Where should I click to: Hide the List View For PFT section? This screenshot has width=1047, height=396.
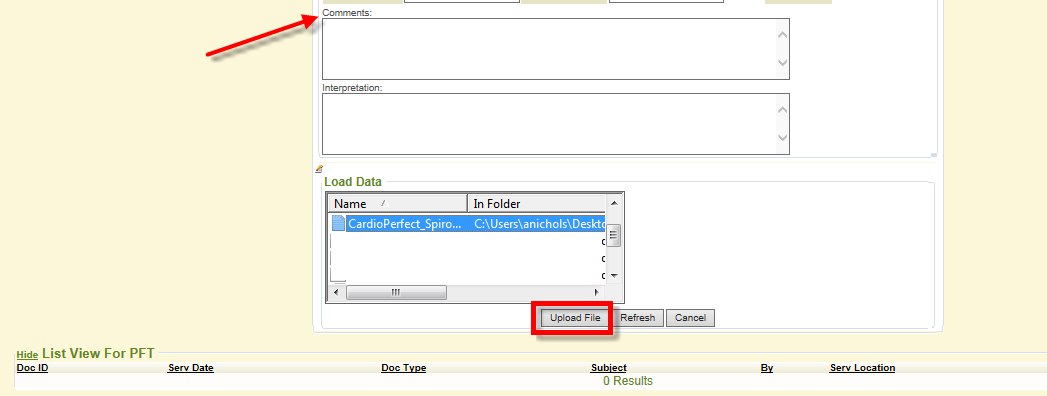pyautogui.click(x=27, y=355)
